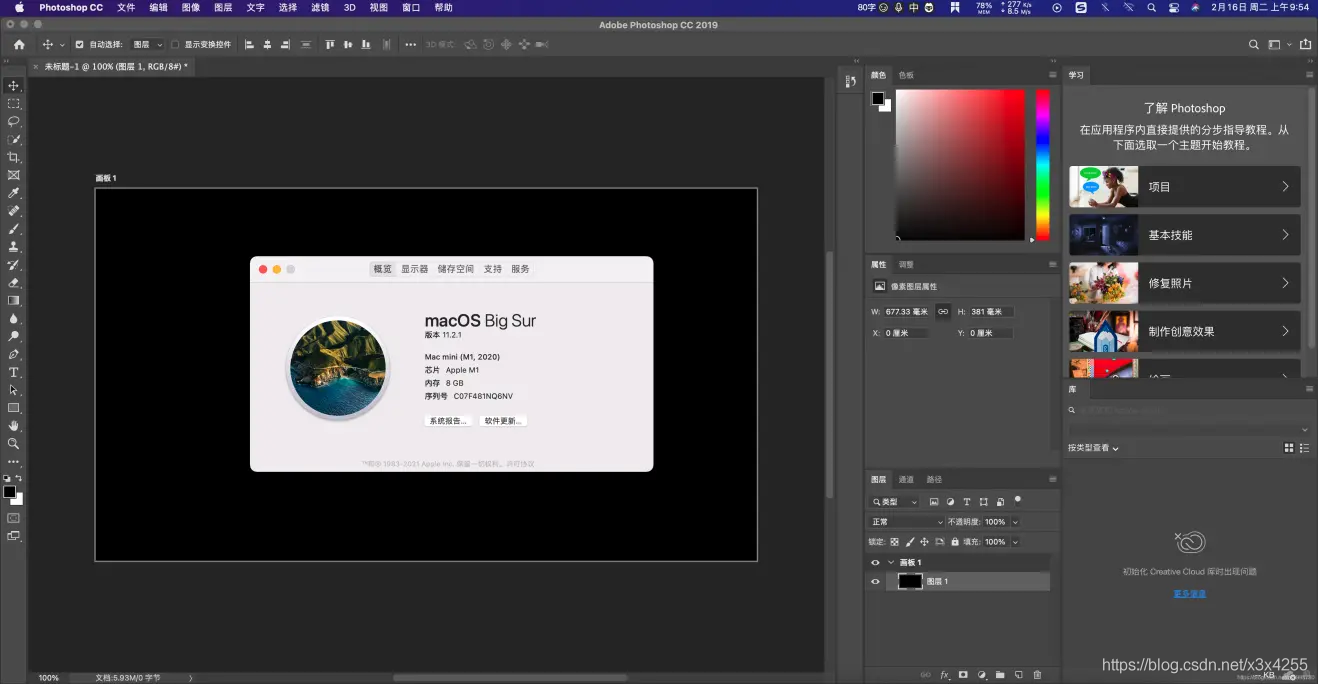The width and height of the screenshot is (1318, 684).
Task: Select the Horizontal Type tool
Action: 14,372
